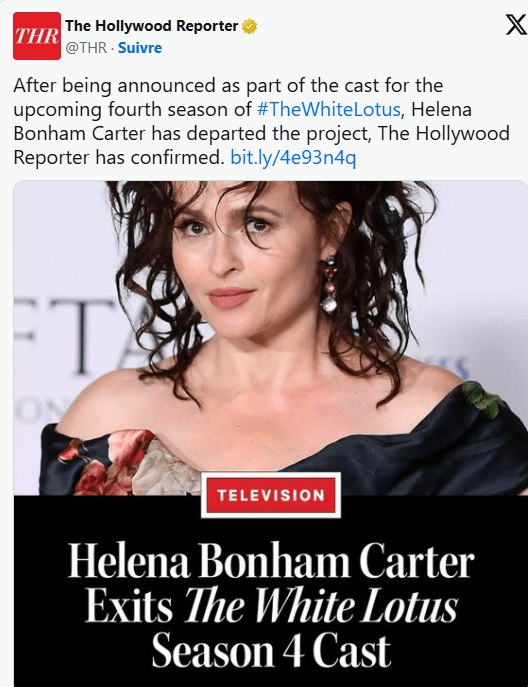Open the X logo link
528x687 pixels.
516,25
